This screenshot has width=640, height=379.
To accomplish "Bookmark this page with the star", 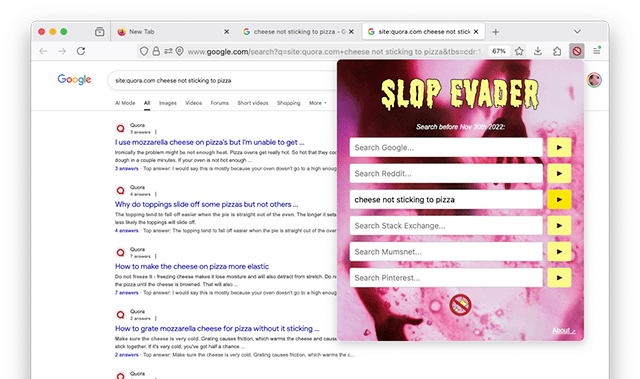I will pos(519,51).
